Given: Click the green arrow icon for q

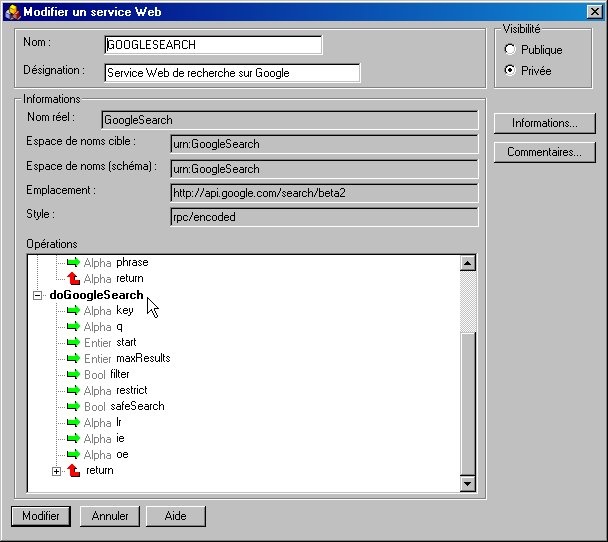Looking at the screenshot, I should [x=73, y=326].
